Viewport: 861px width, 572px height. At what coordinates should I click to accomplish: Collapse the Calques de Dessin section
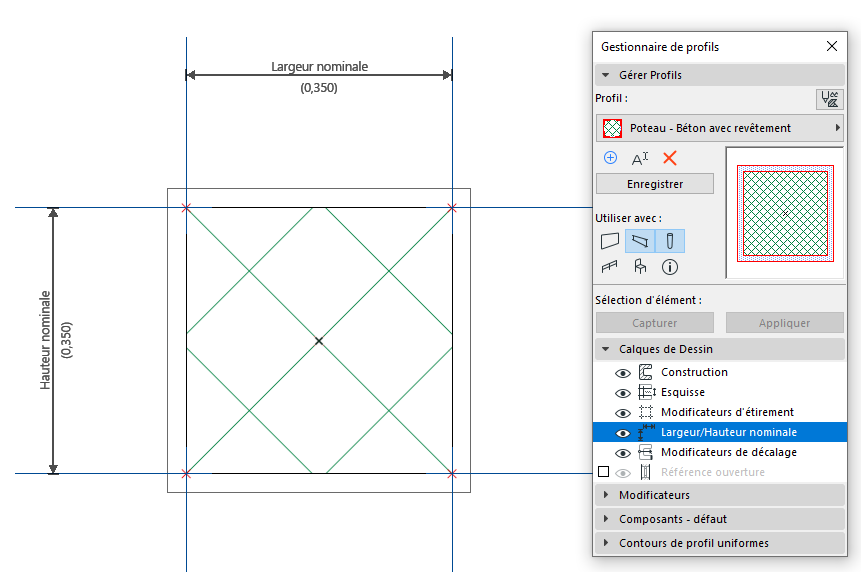tap(606, 349)
